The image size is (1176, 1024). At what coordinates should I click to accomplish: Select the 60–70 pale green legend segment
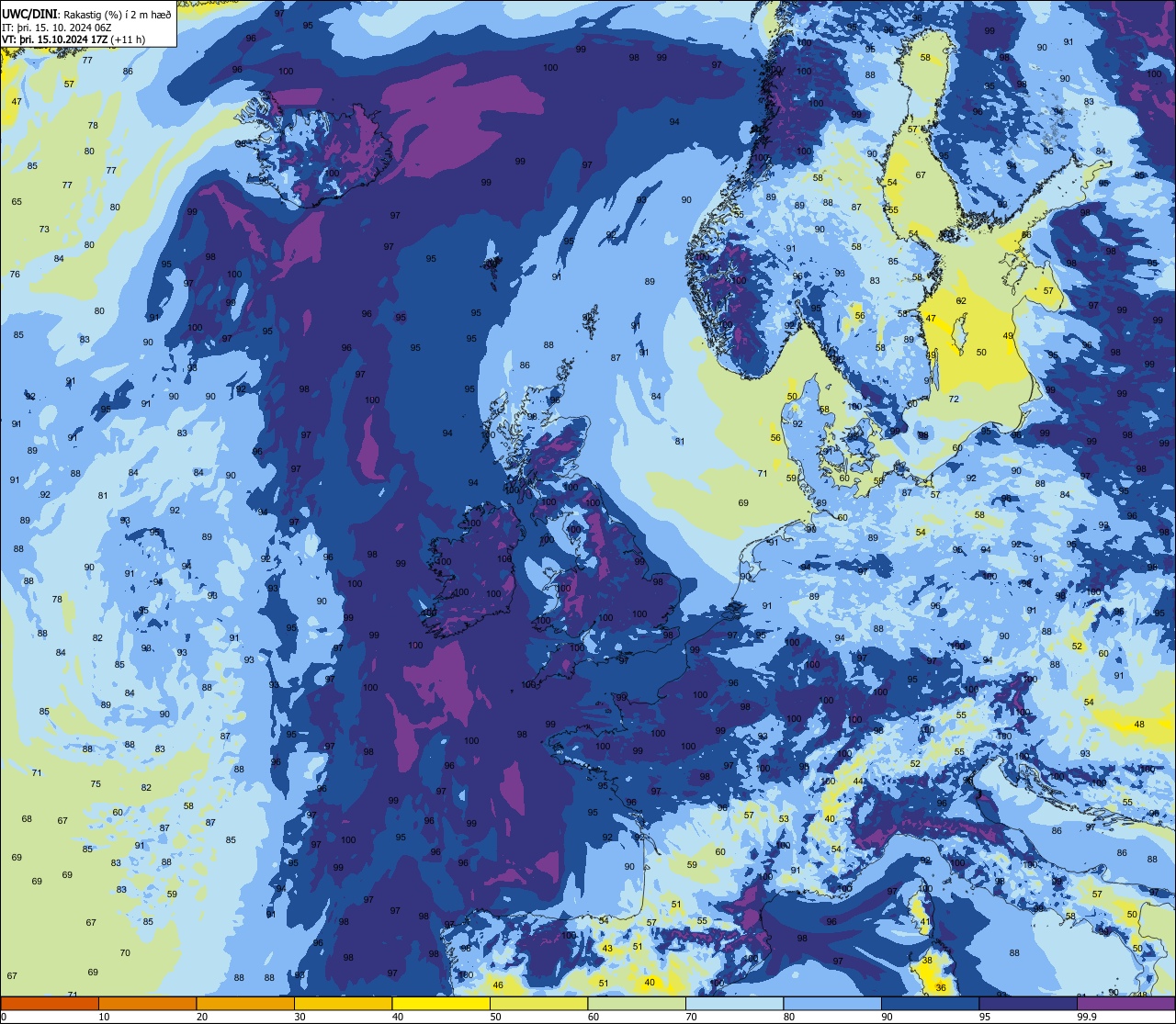point(637,1003)
